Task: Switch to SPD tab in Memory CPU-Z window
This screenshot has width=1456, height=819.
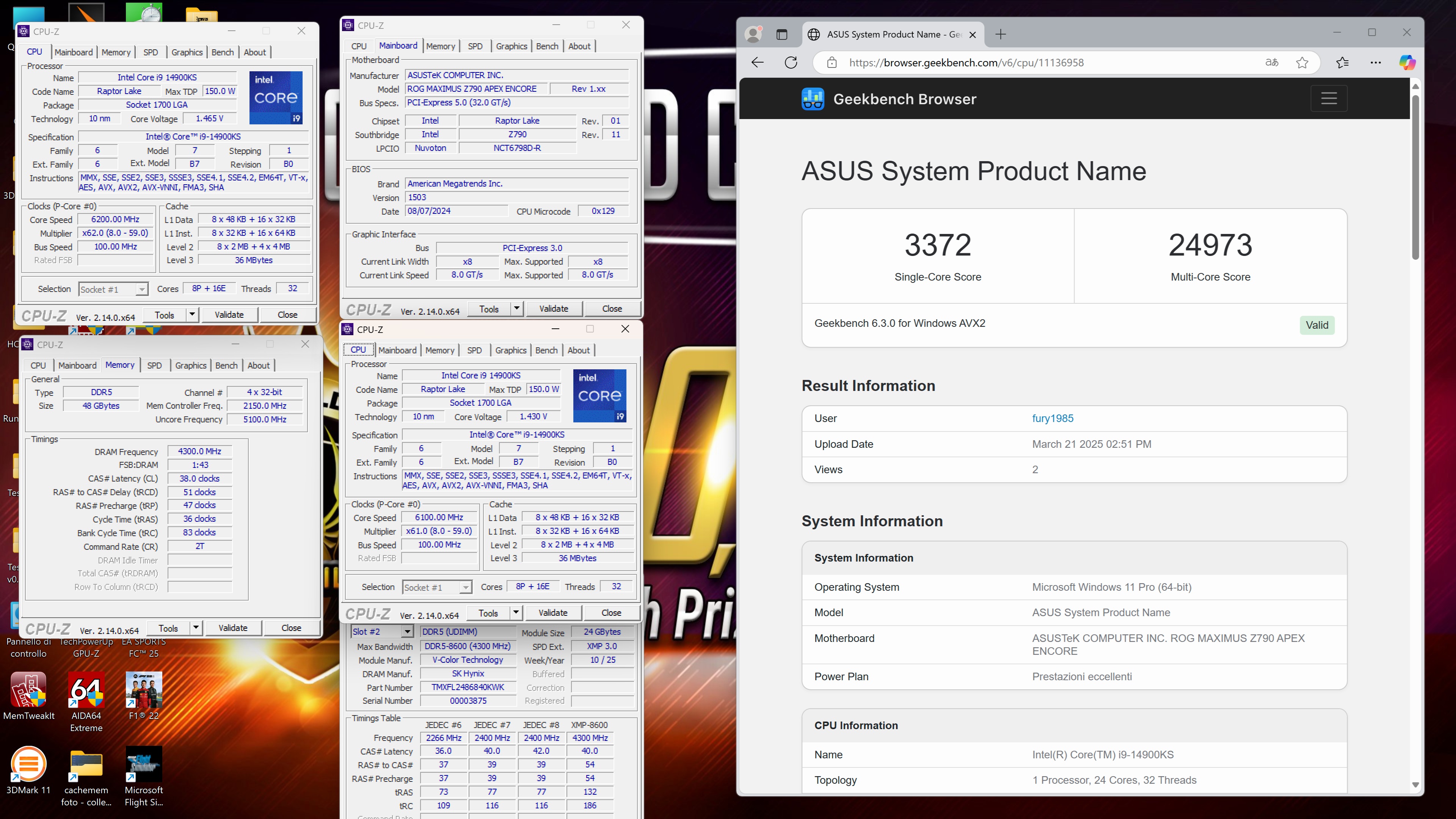Action: 154,365
